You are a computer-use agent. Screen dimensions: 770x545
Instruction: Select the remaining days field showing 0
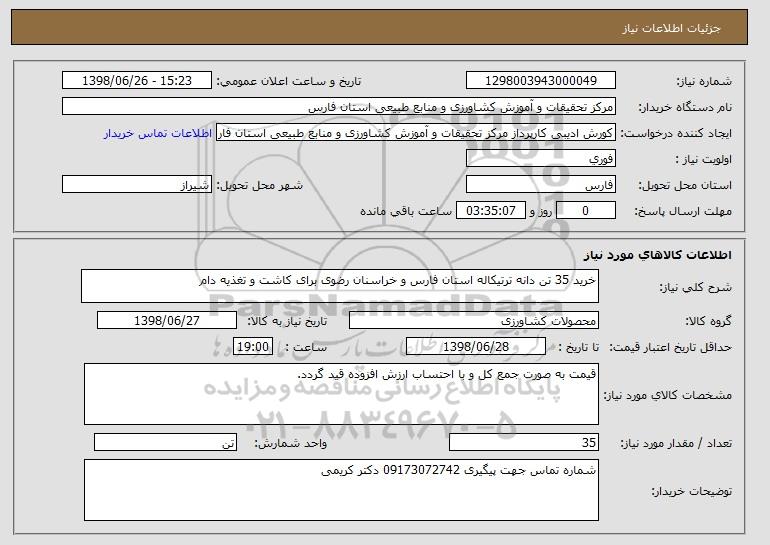[586, 211]
